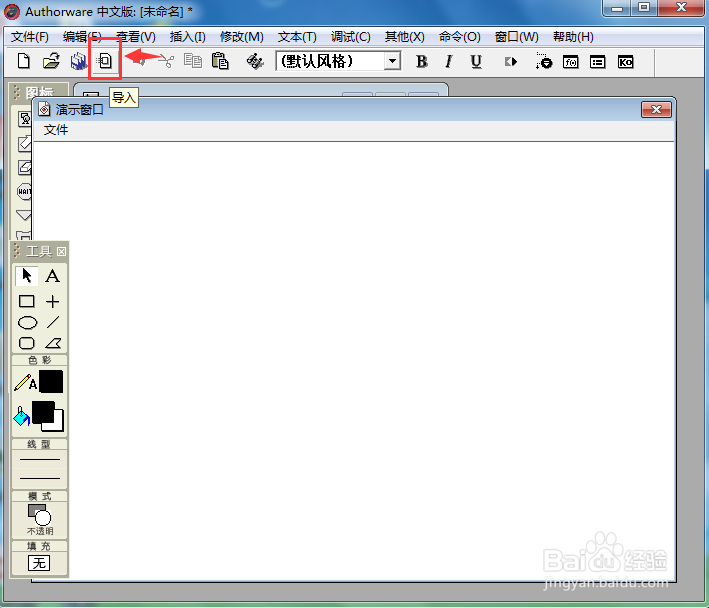Click the Import (导入) toolbar icon
The image size is (709, 608).
click(105, 61)
